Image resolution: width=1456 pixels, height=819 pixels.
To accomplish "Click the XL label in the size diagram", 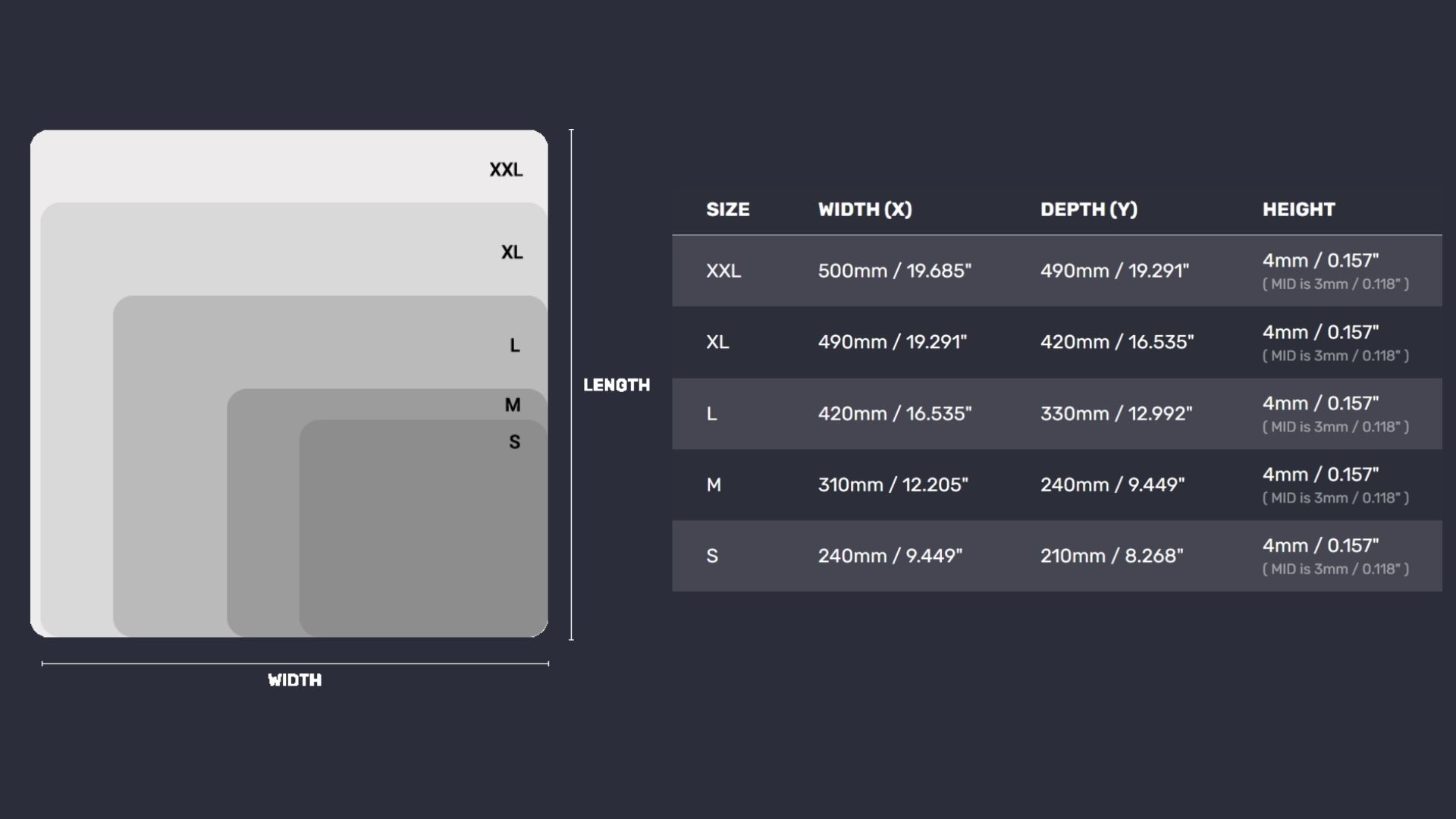I will click(x=512, y=253).
